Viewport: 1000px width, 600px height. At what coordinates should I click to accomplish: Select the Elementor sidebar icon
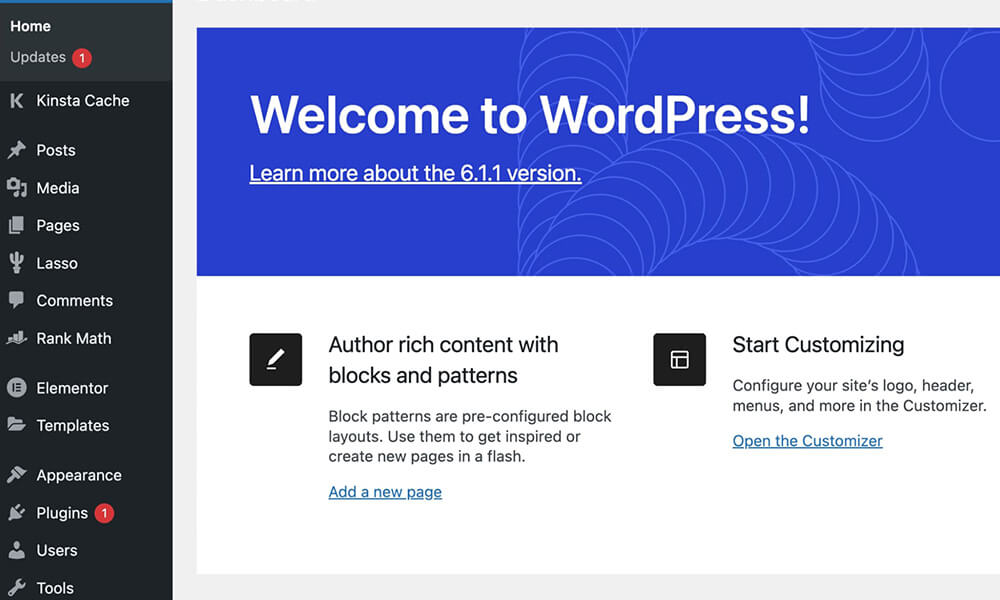17,388
